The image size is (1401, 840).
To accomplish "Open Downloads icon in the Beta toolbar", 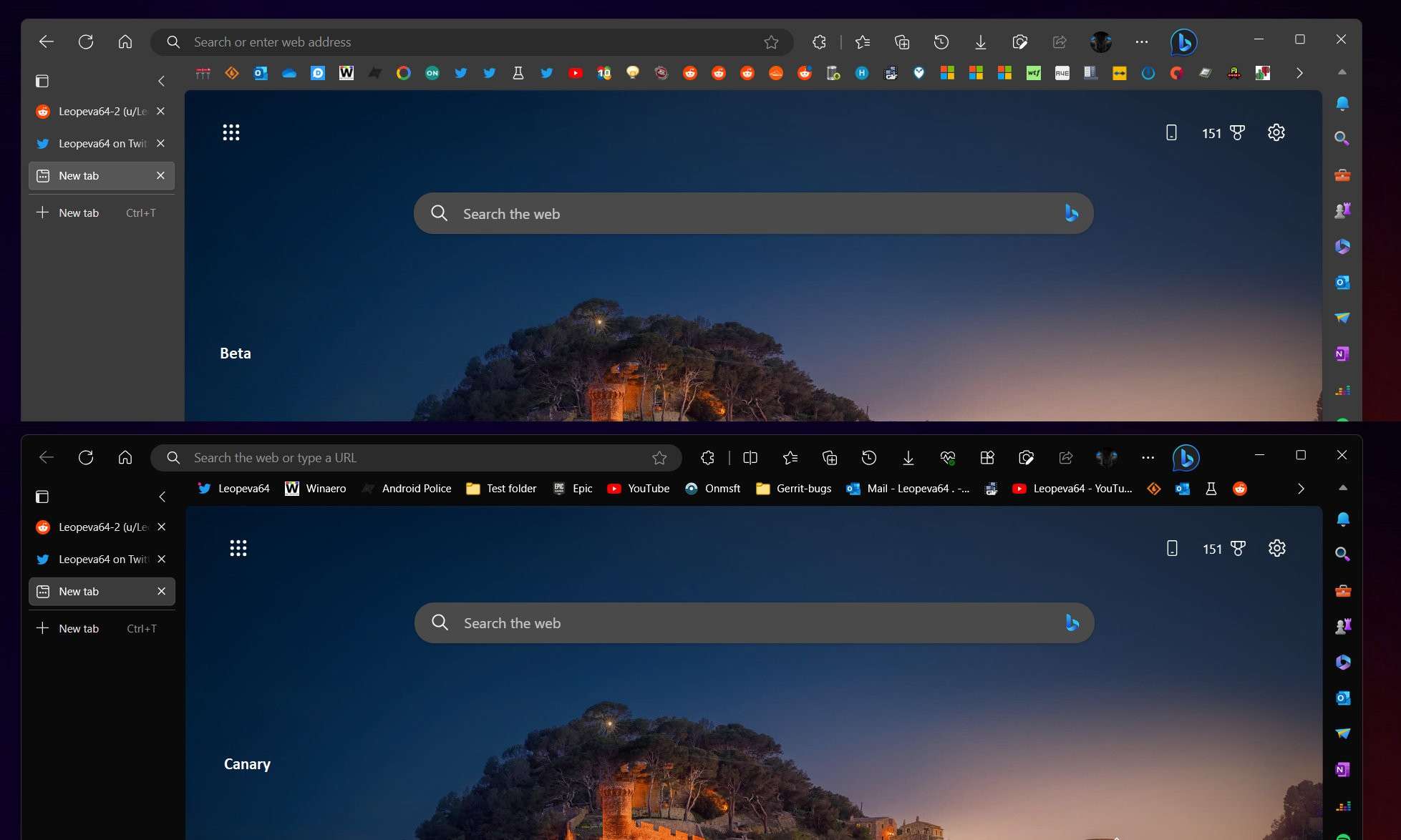I will pyautogui.click(x=980, y=42).
